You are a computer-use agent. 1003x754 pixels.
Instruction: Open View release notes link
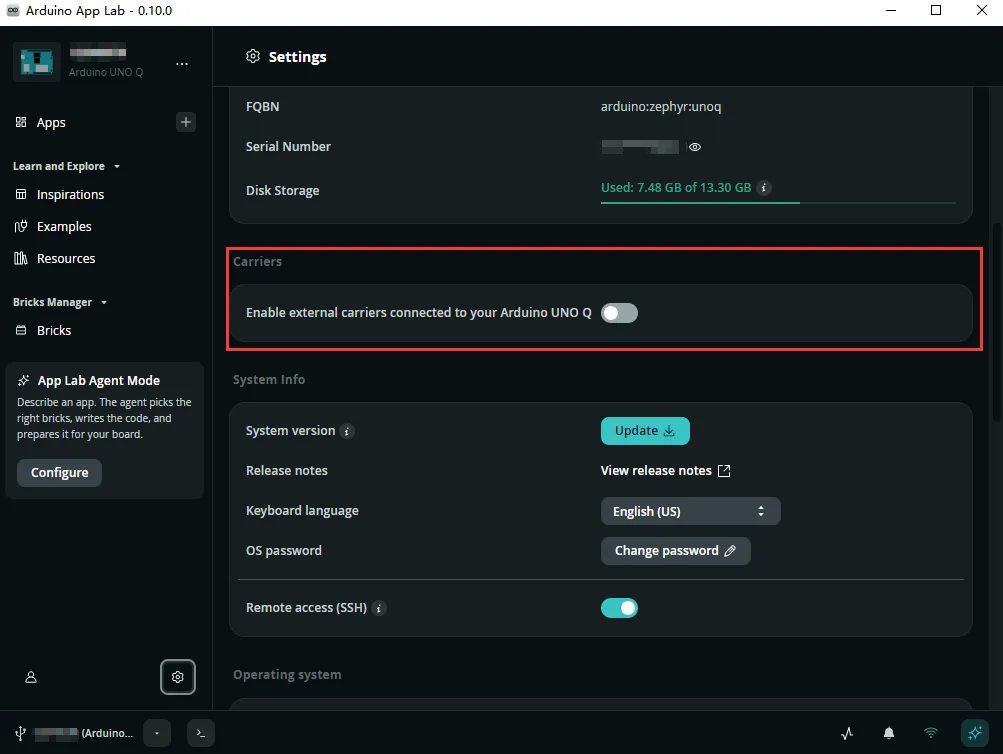pos(665,471)
